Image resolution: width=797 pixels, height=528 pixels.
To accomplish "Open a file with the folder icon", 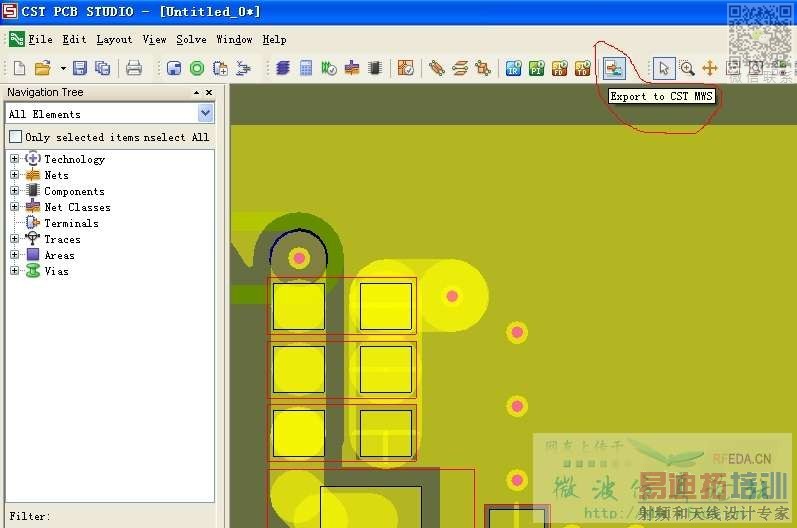I will [x=43, y=68].
